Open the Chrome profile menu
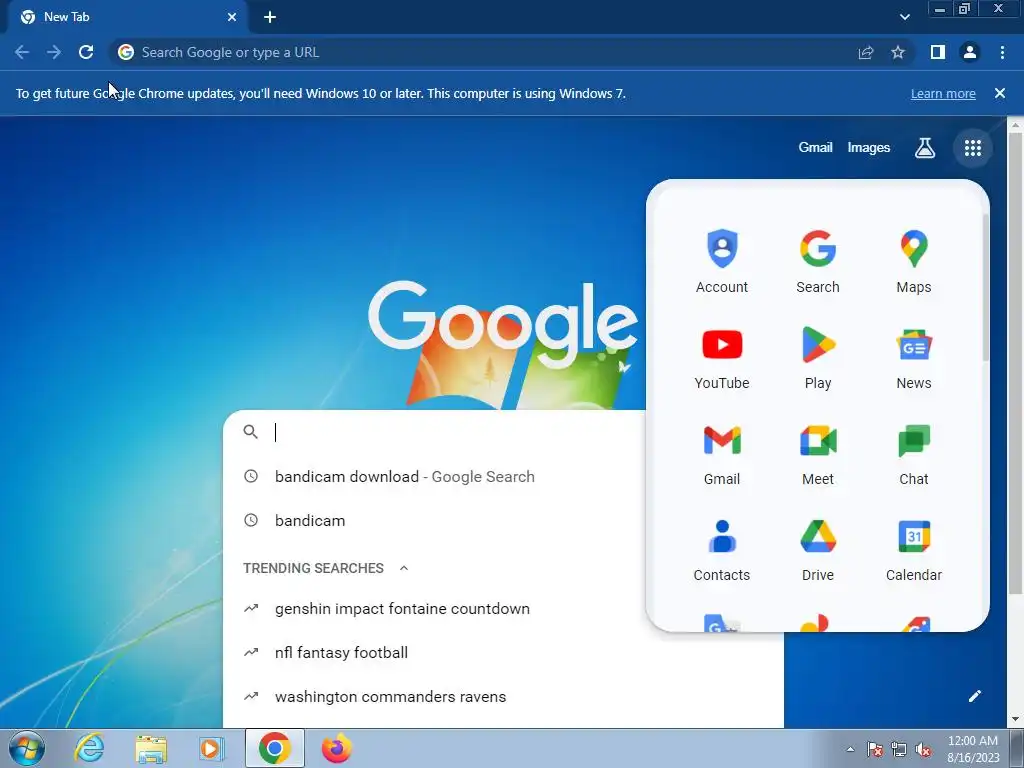Image resolution: width=1024 pixels, height=768 pixels. coord(970,52)
